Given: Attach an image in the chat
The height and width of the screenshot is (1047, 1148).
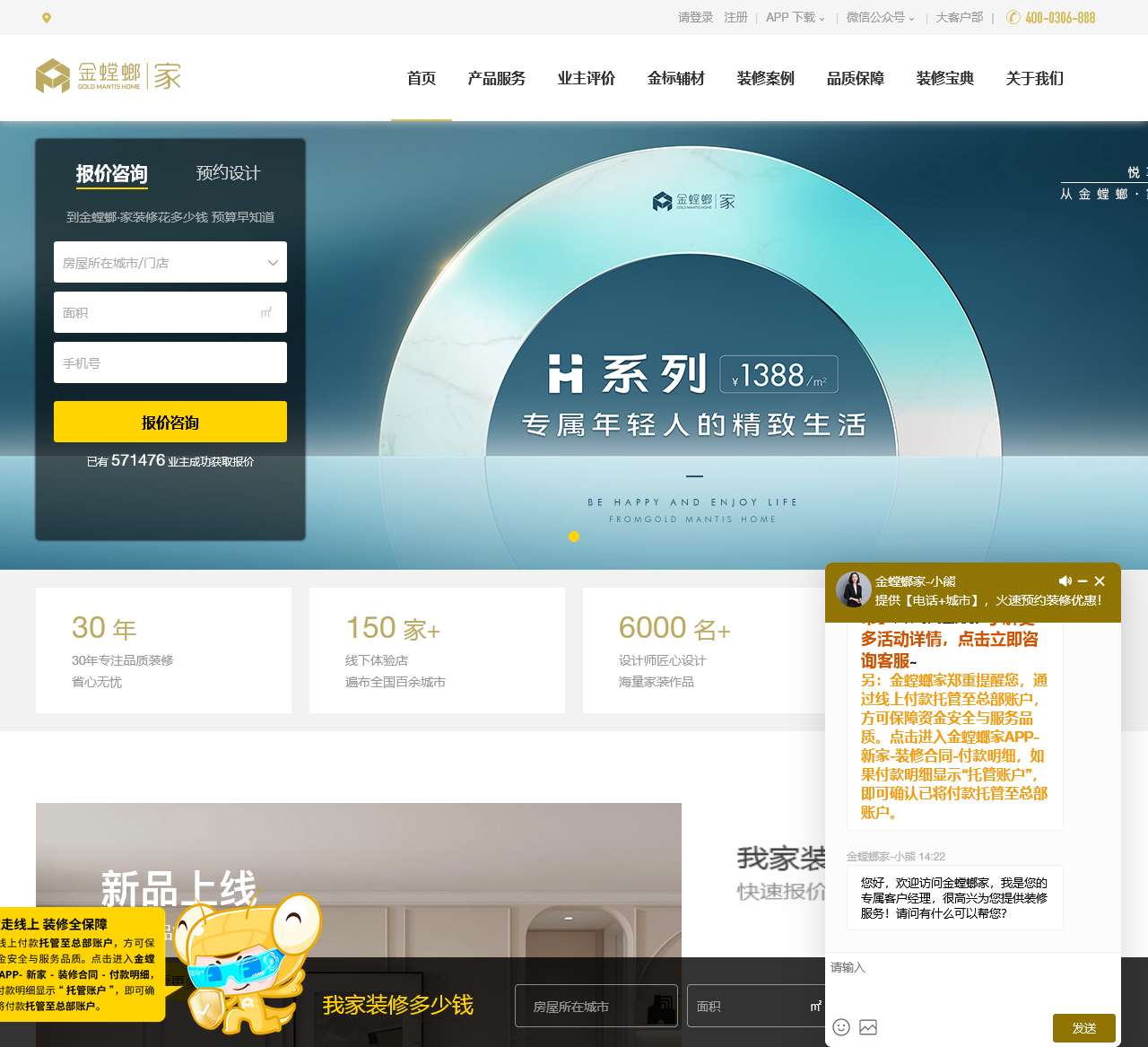Looking at the screenshot, I should tap(868, 1027).
